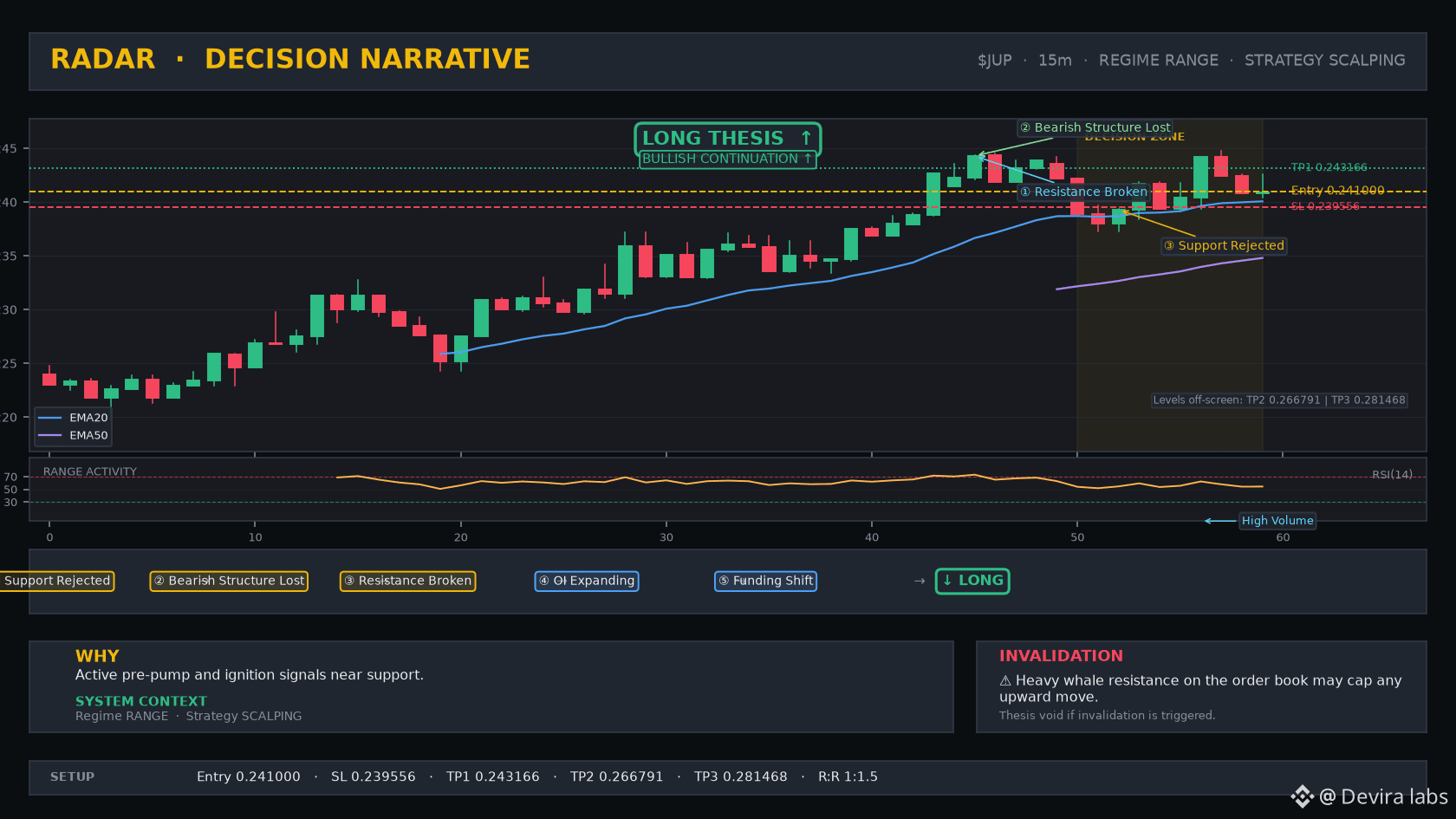
Task: Click the SL 0.239556 level label on chart
Action: (x=1325, y=206)
